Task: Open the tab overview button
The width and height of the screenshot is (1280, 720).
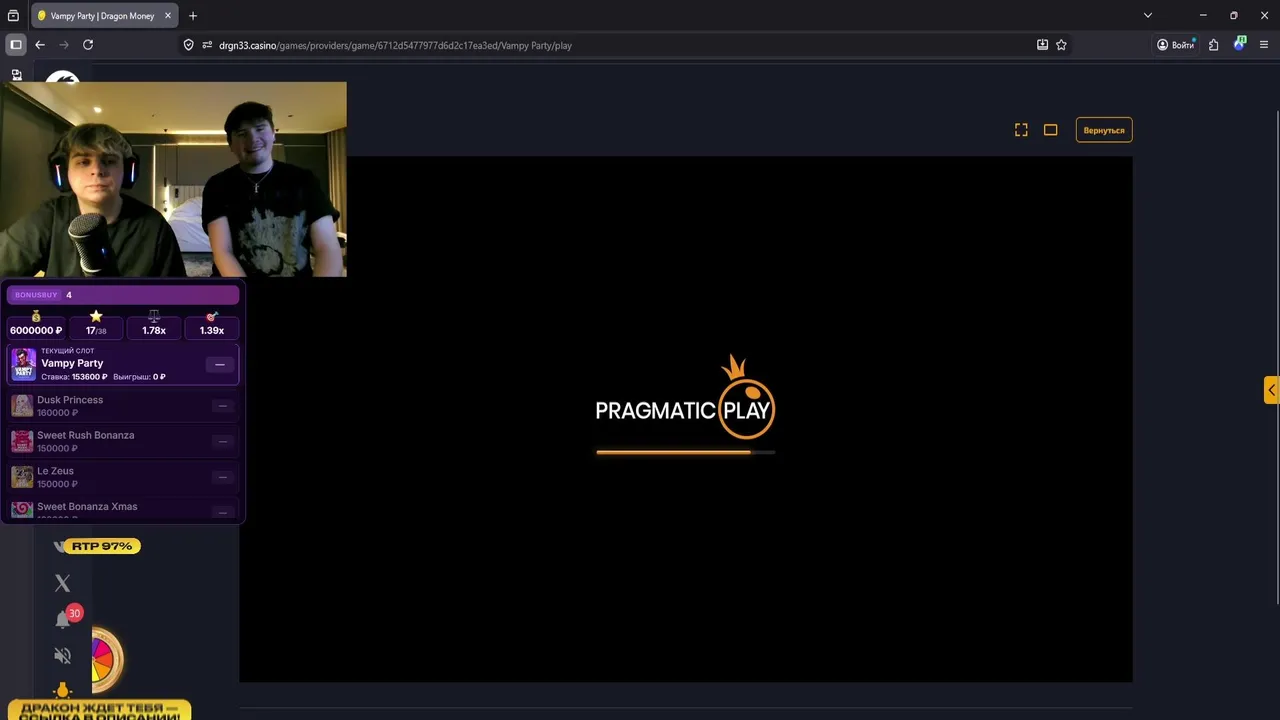Action: coord(13,16)
